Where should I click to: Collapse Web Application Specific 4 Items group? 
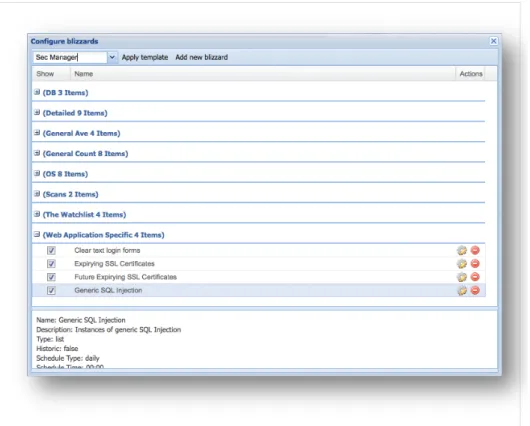tap(37, 234)
